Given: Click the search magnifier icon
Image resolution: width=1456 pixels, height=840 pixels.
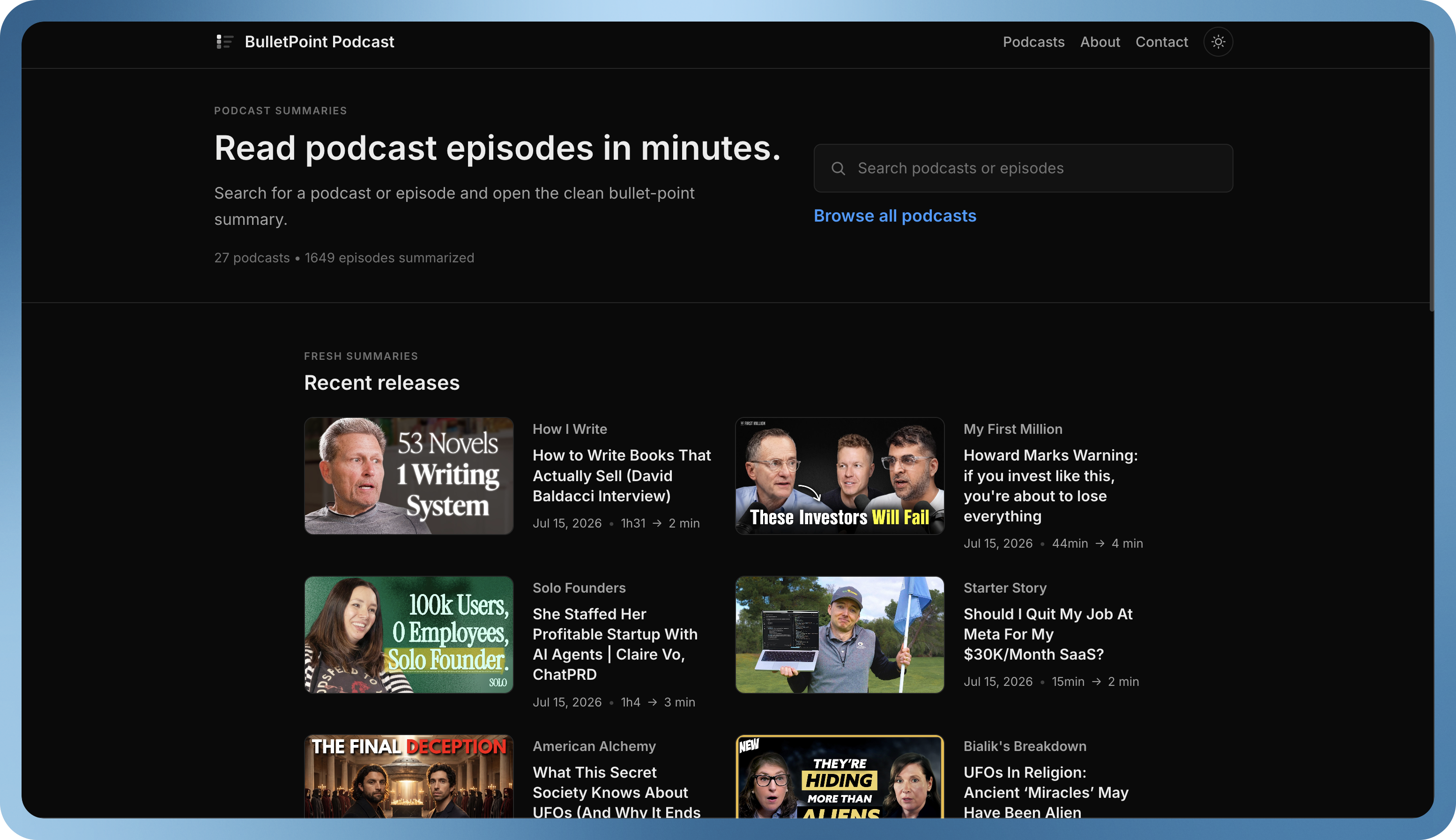Looking at the screenshot, I should coord(838,169).
